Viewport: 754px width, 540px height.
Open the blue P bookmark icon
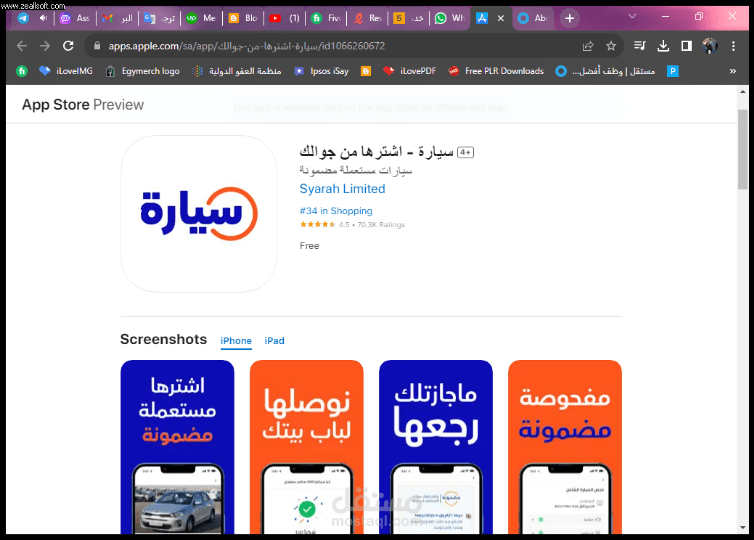[x=673, y=71]
